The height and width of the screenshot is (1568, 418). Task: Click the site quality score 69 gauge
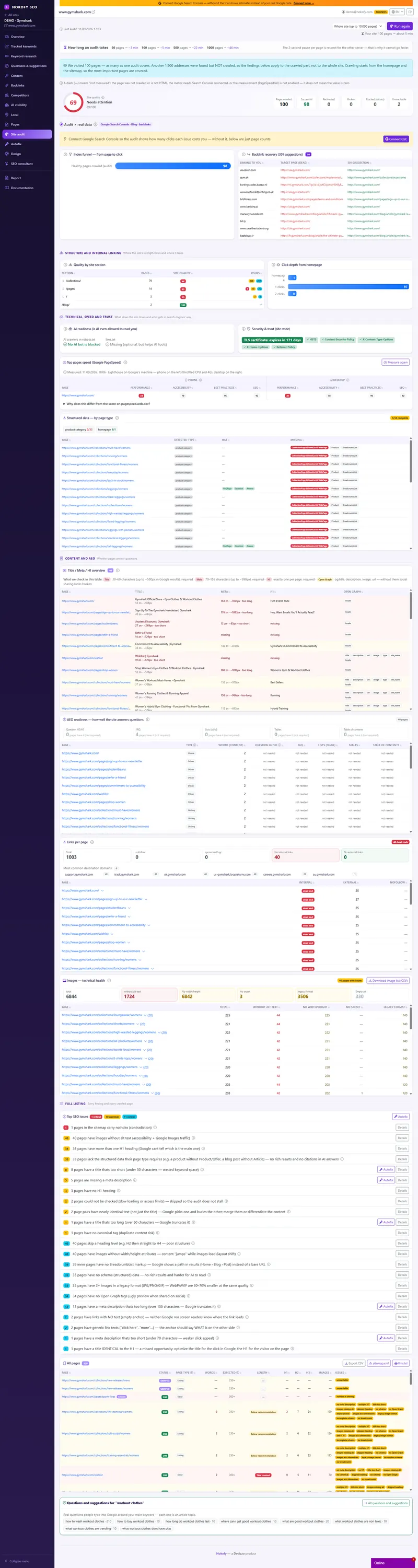(73, 102)
